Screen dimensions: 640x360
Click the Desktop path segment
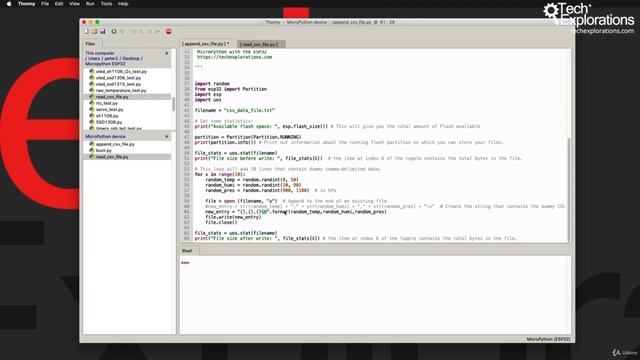tap(131, 59)
